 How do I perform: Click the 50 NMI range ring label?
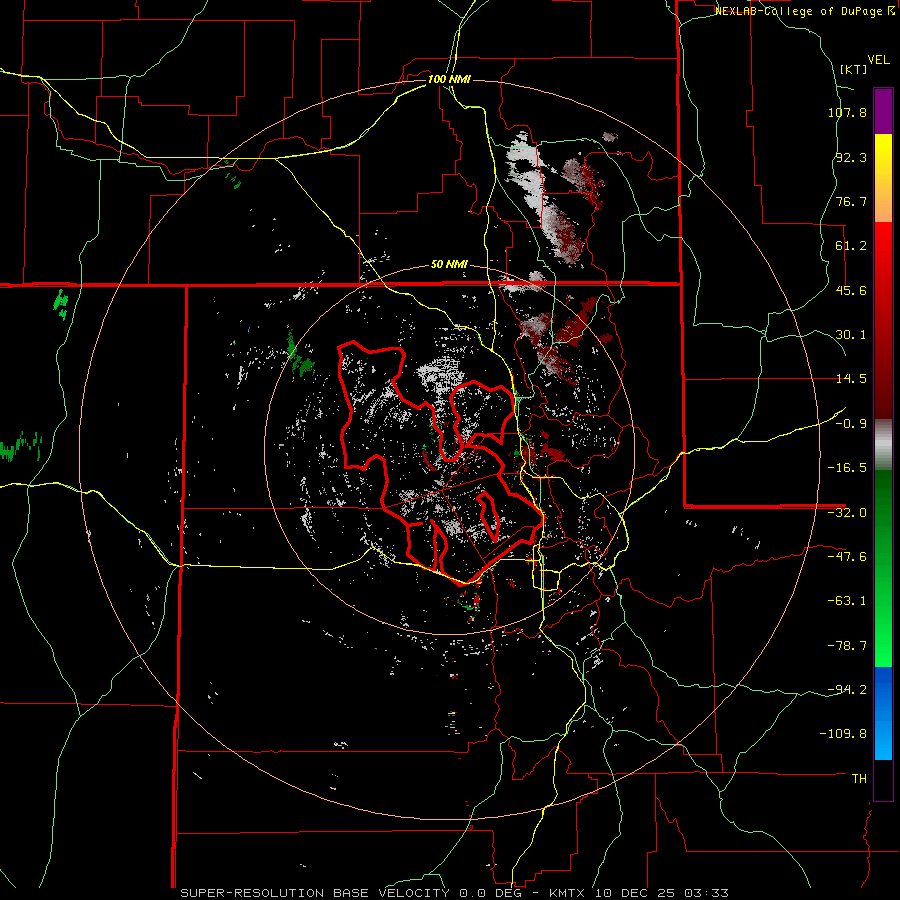click(449, 265)
